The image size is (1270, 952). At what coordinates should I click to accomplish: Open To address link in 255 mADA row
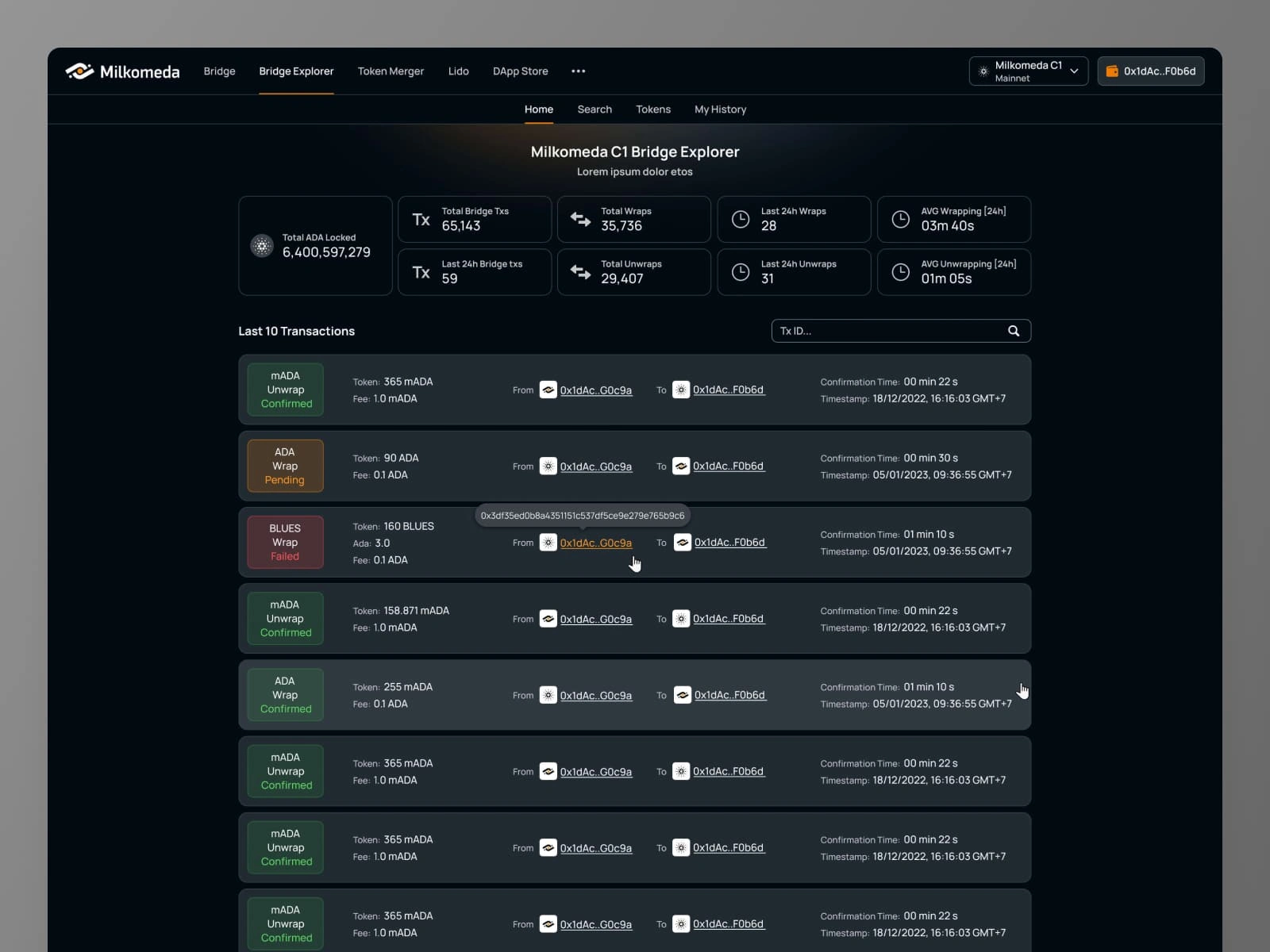(x=730, y=695)
